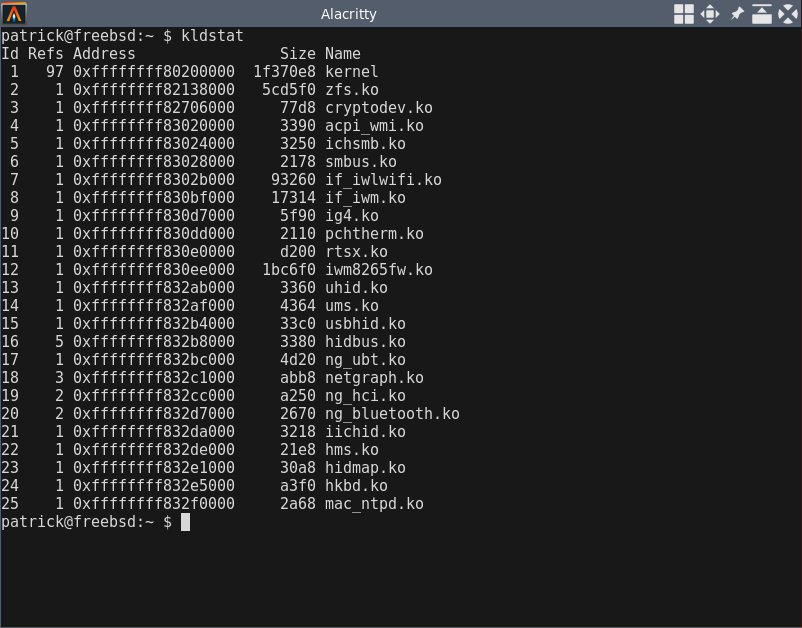
Task: Select the pchtherm.ko entry
Action: 374,234
